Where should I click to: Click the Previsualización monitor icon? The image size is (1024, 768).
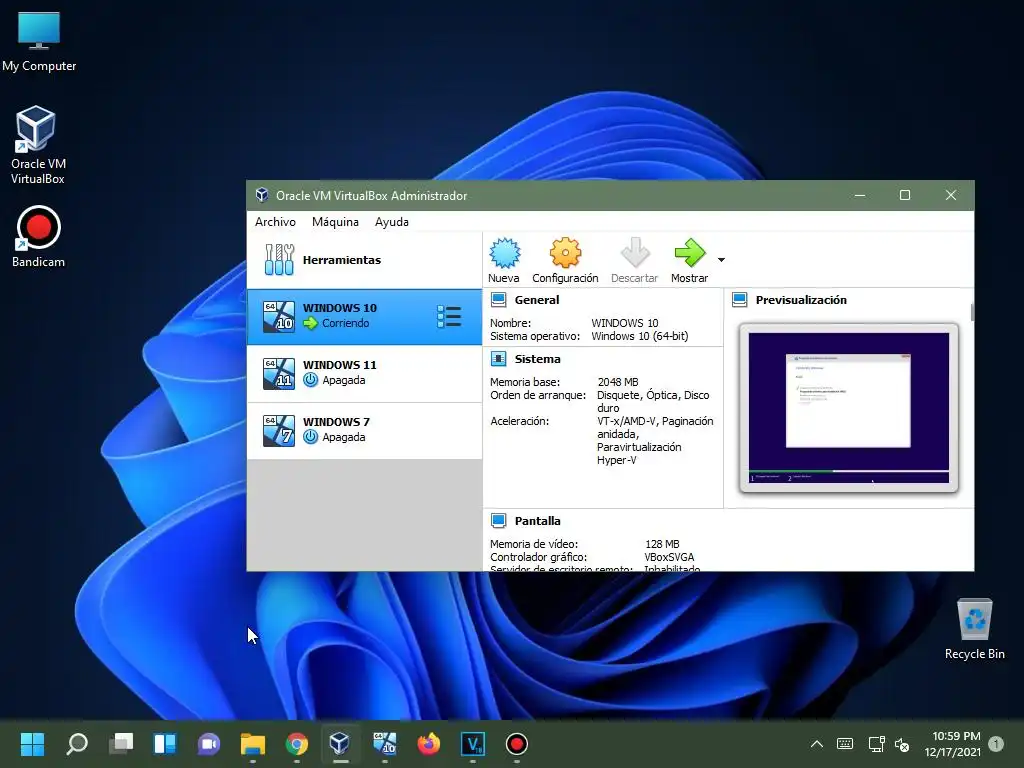tap(739, 300)
